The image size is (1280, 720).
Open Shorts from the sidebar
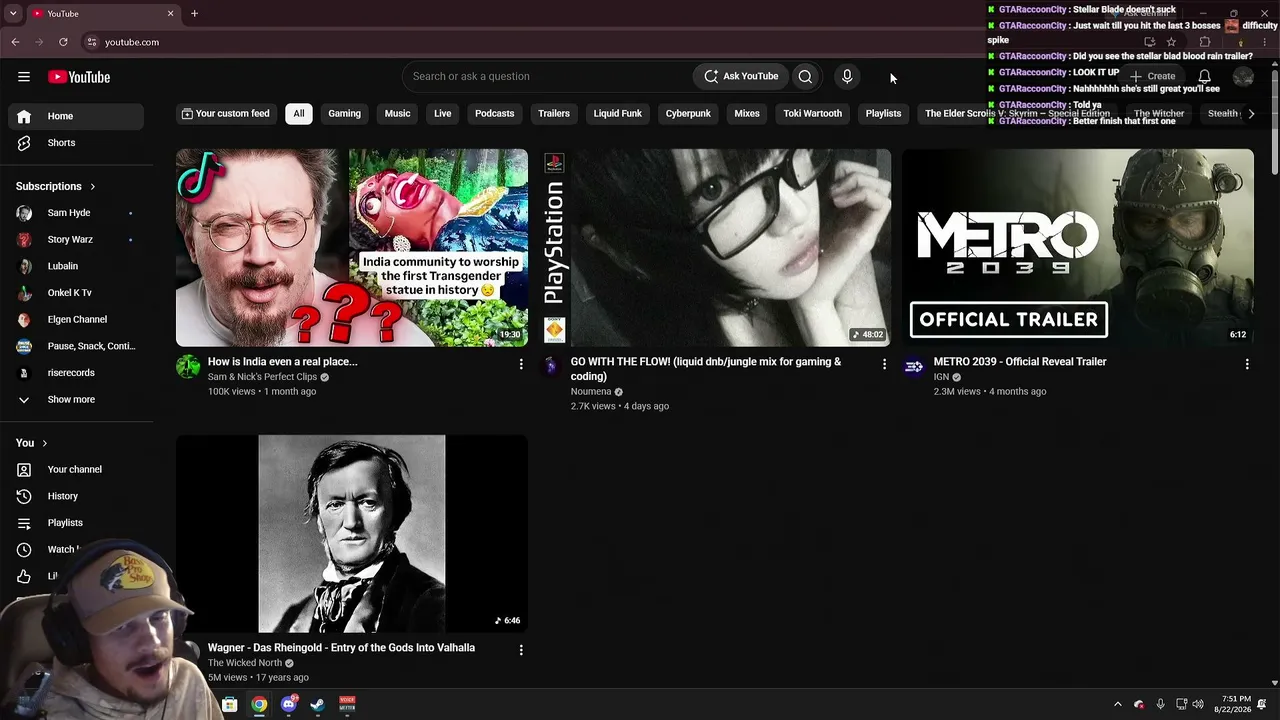(x=76, y=143)
